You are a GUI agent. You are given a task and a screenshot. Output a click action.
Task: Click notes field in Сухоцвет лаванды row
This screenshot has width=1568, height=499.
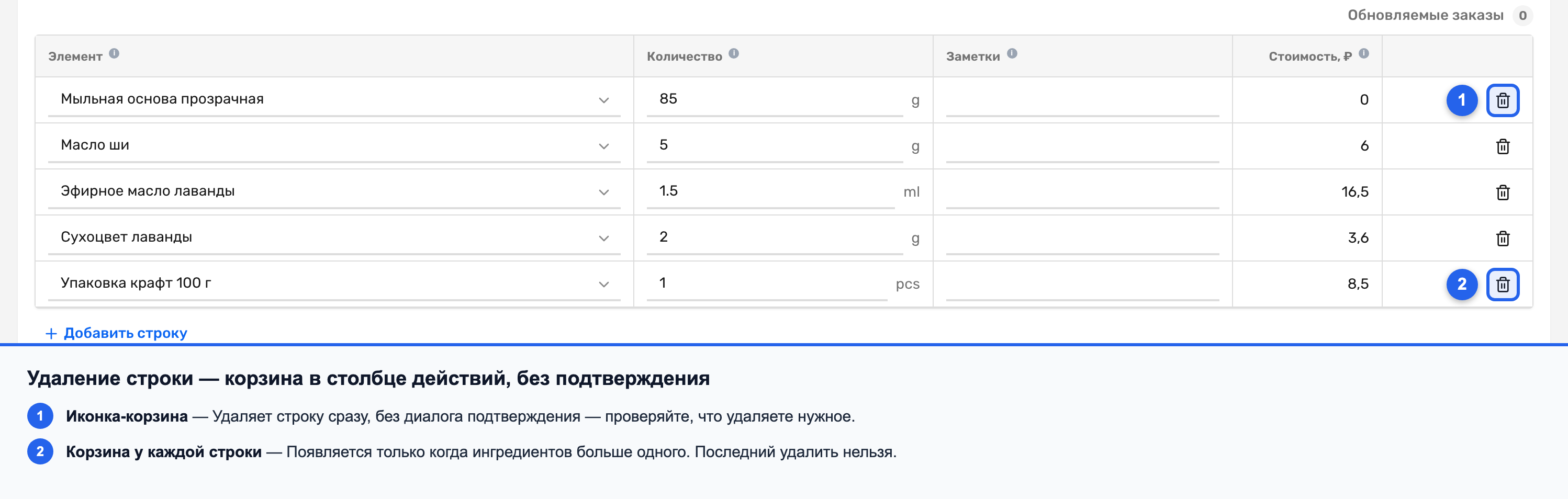[x=1082, y=237]
